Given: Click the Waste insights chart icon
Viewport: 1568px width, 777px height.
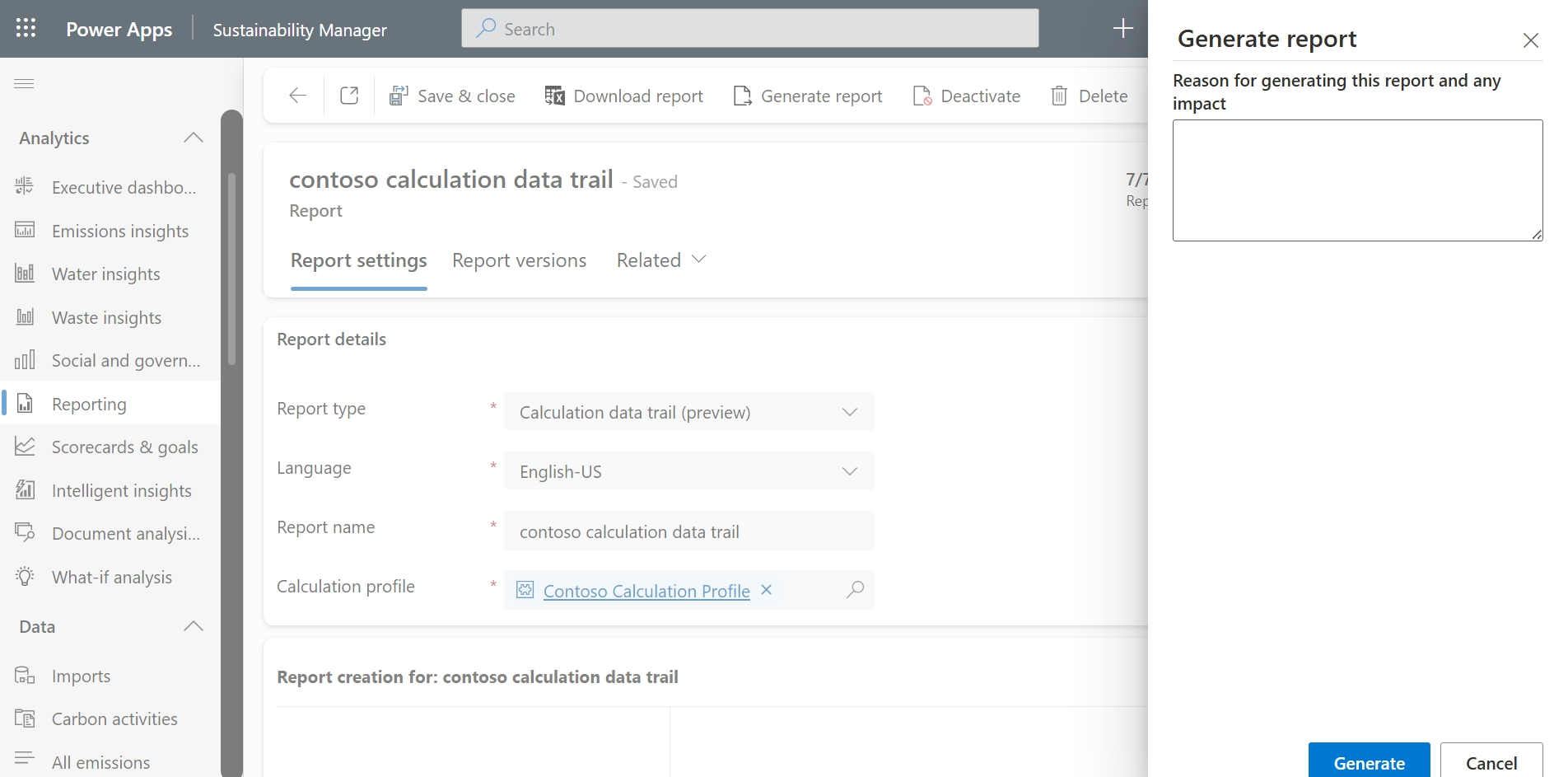Looking at the screenshot, I should coord(25,316).
